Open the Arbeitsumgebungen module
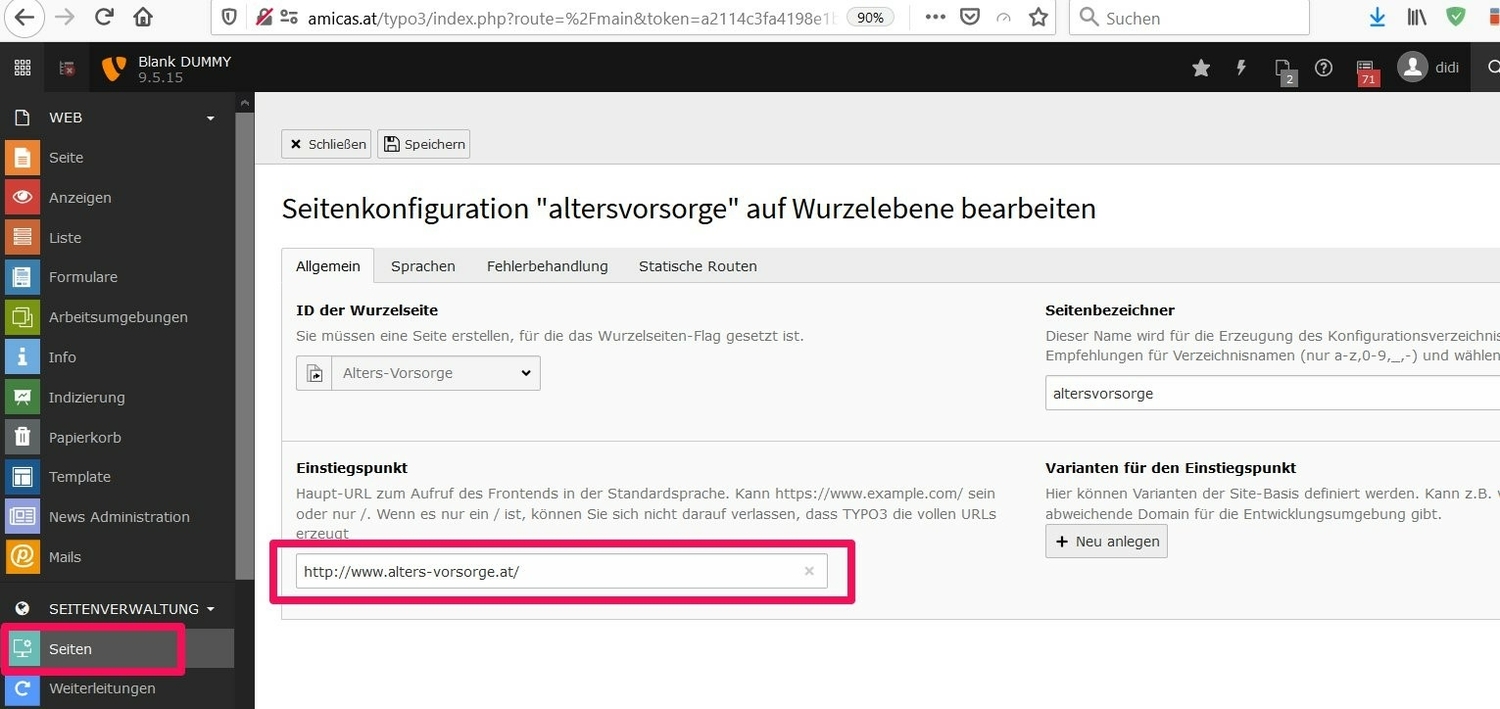Viewport: 1500px width, 709px height. (117, 317)
